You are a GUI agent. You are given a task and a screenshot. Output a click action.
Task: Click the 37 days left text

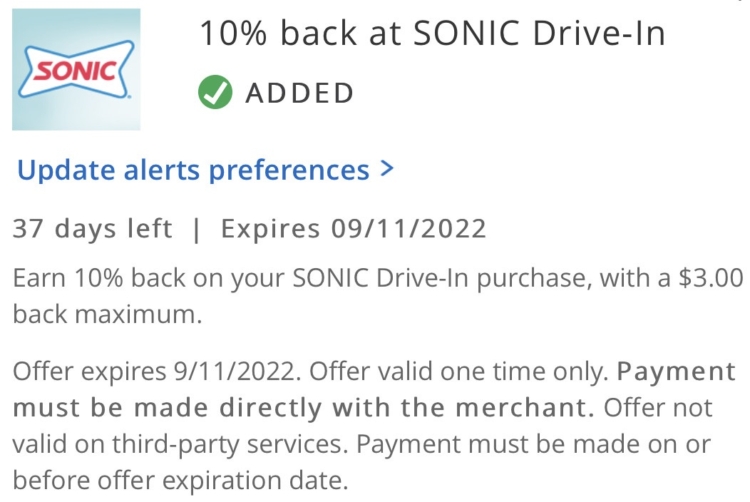click(92, 229)
